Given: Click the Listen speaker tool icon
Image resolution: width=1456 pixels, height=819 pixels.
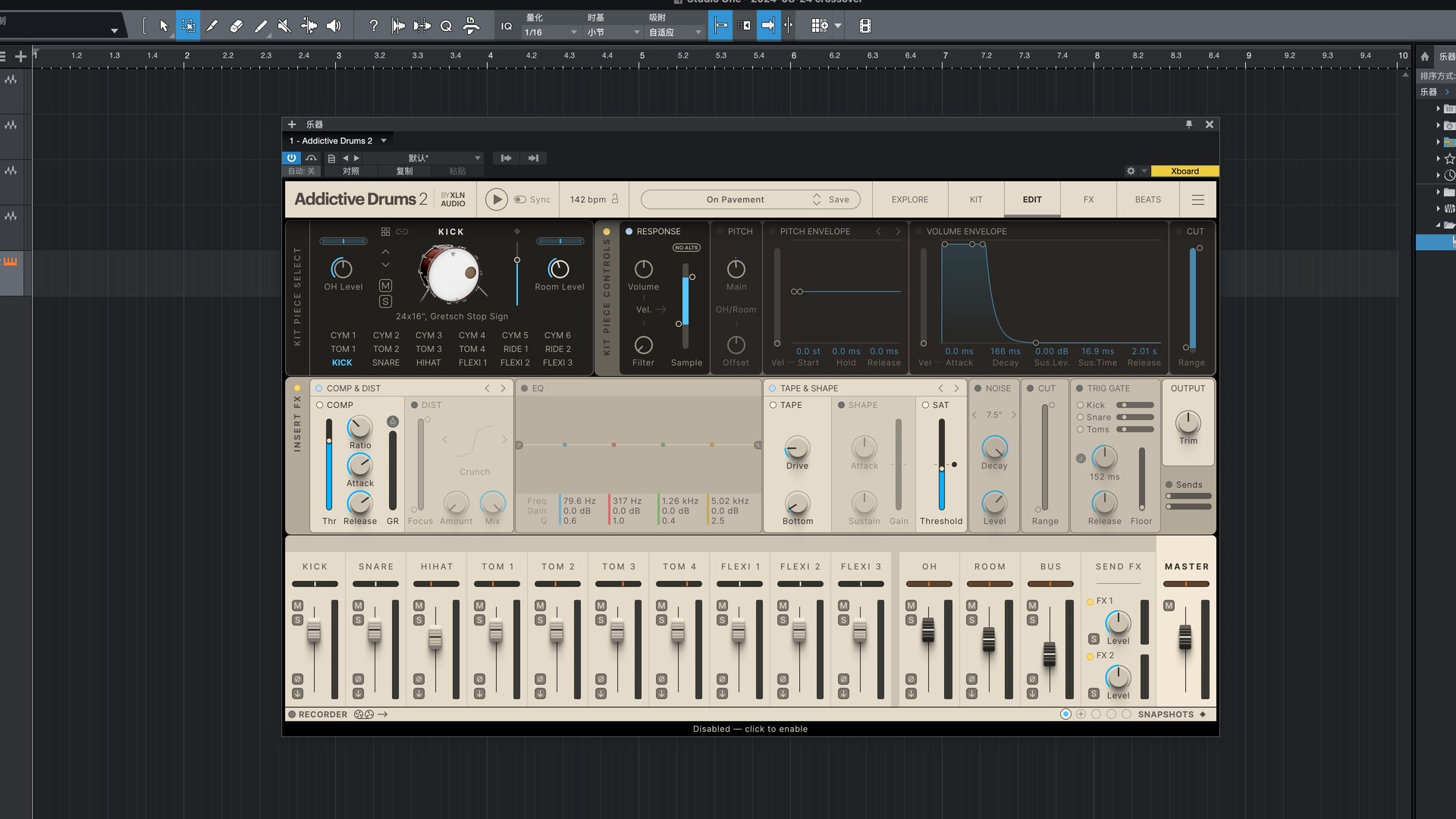Looking at the screenshot, I should [x=334, y=26].
